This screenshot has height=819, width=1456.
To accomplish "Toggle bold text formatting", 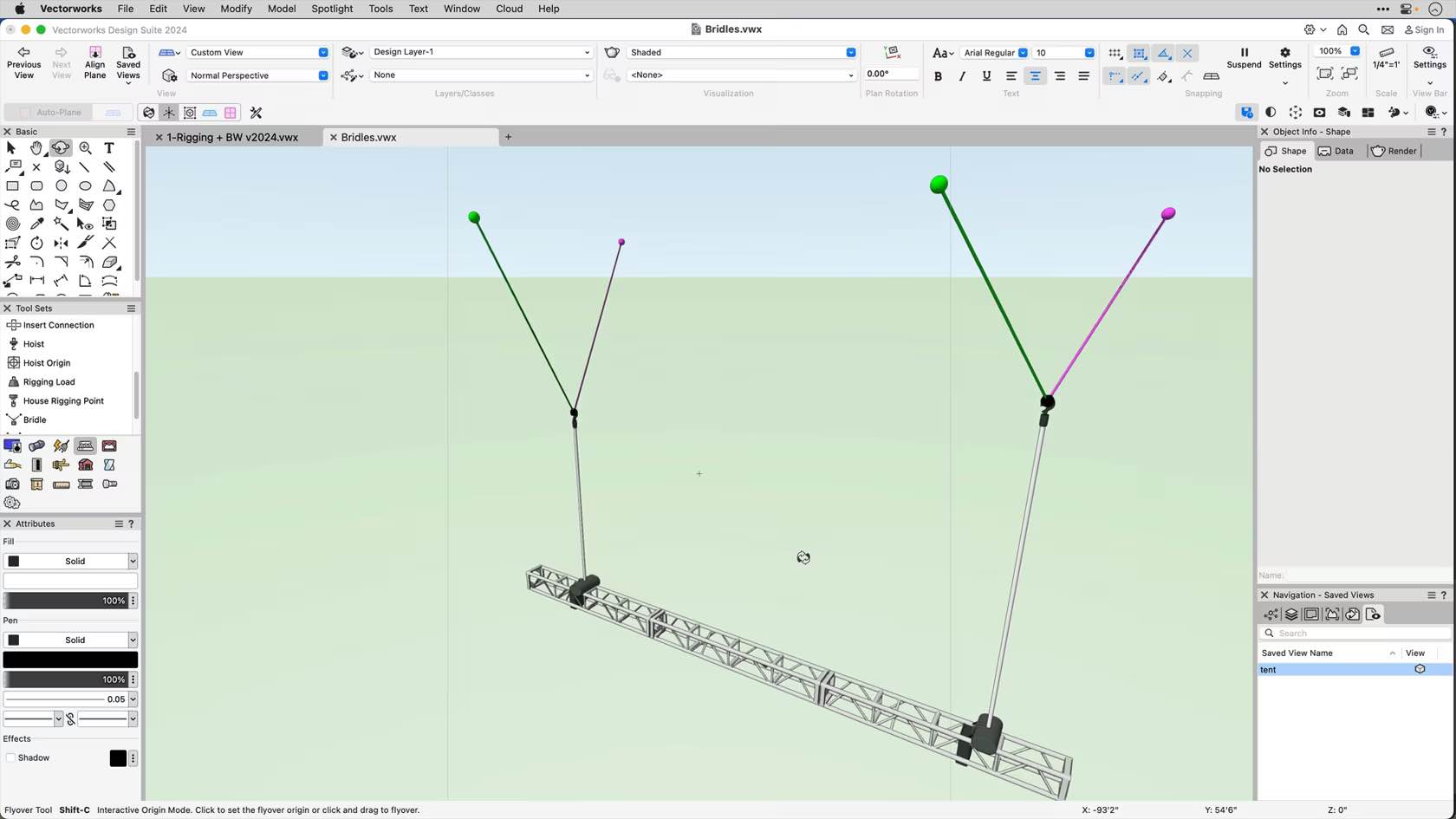I will (x=938, y=76).
